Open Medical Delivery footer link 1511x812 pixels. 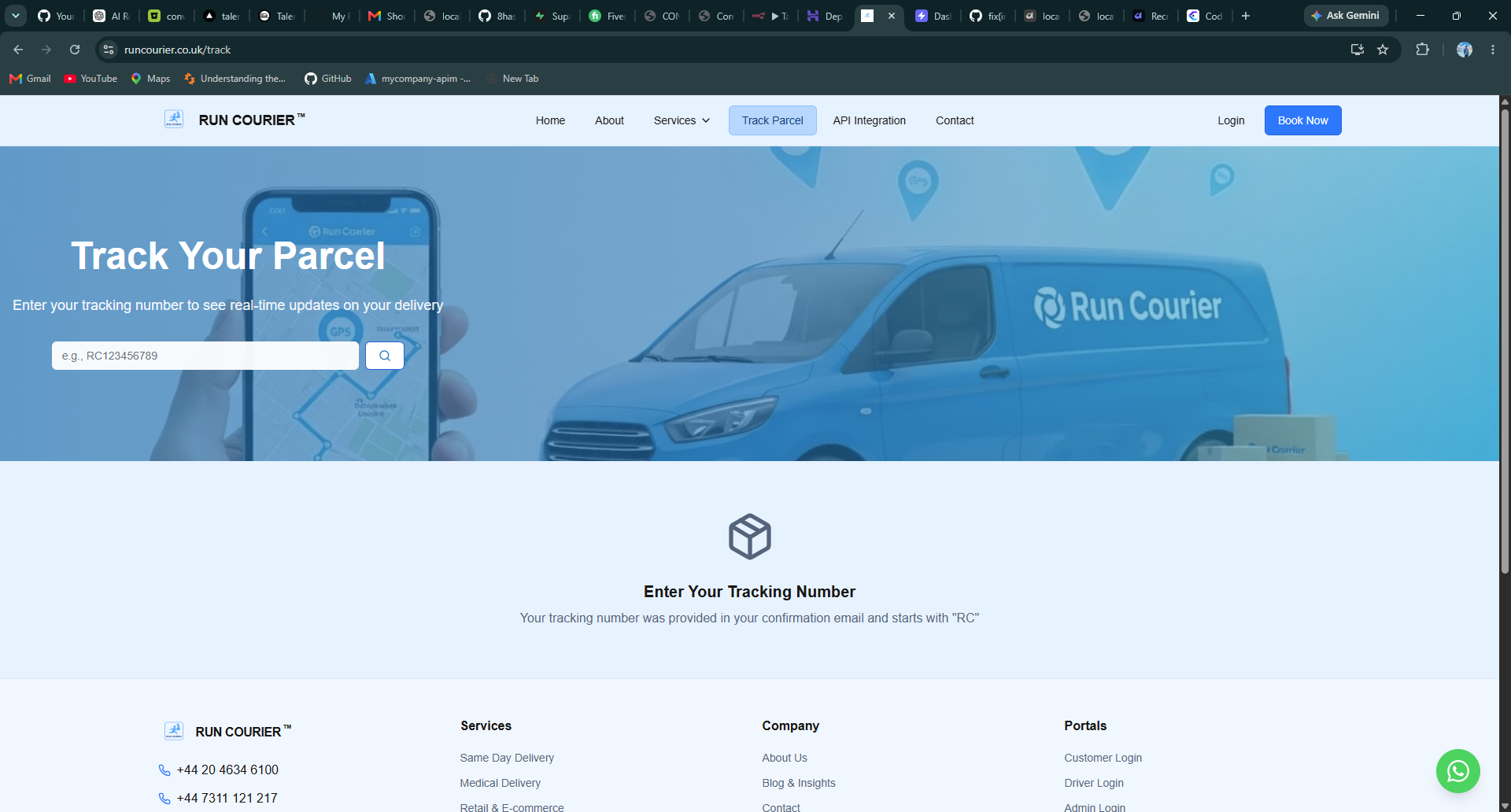tap(500, 783)
